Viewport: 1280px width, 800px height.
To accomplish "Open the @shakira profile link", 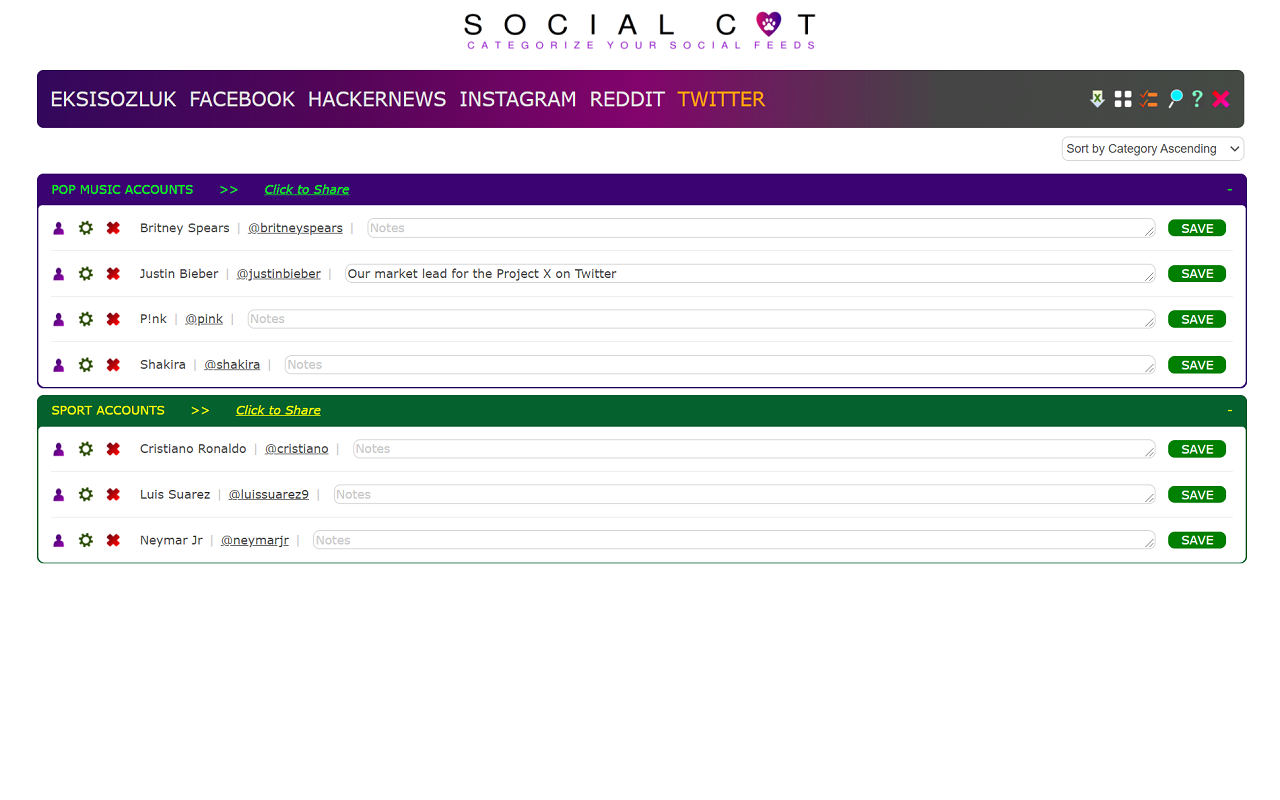I will coord(232,365).
